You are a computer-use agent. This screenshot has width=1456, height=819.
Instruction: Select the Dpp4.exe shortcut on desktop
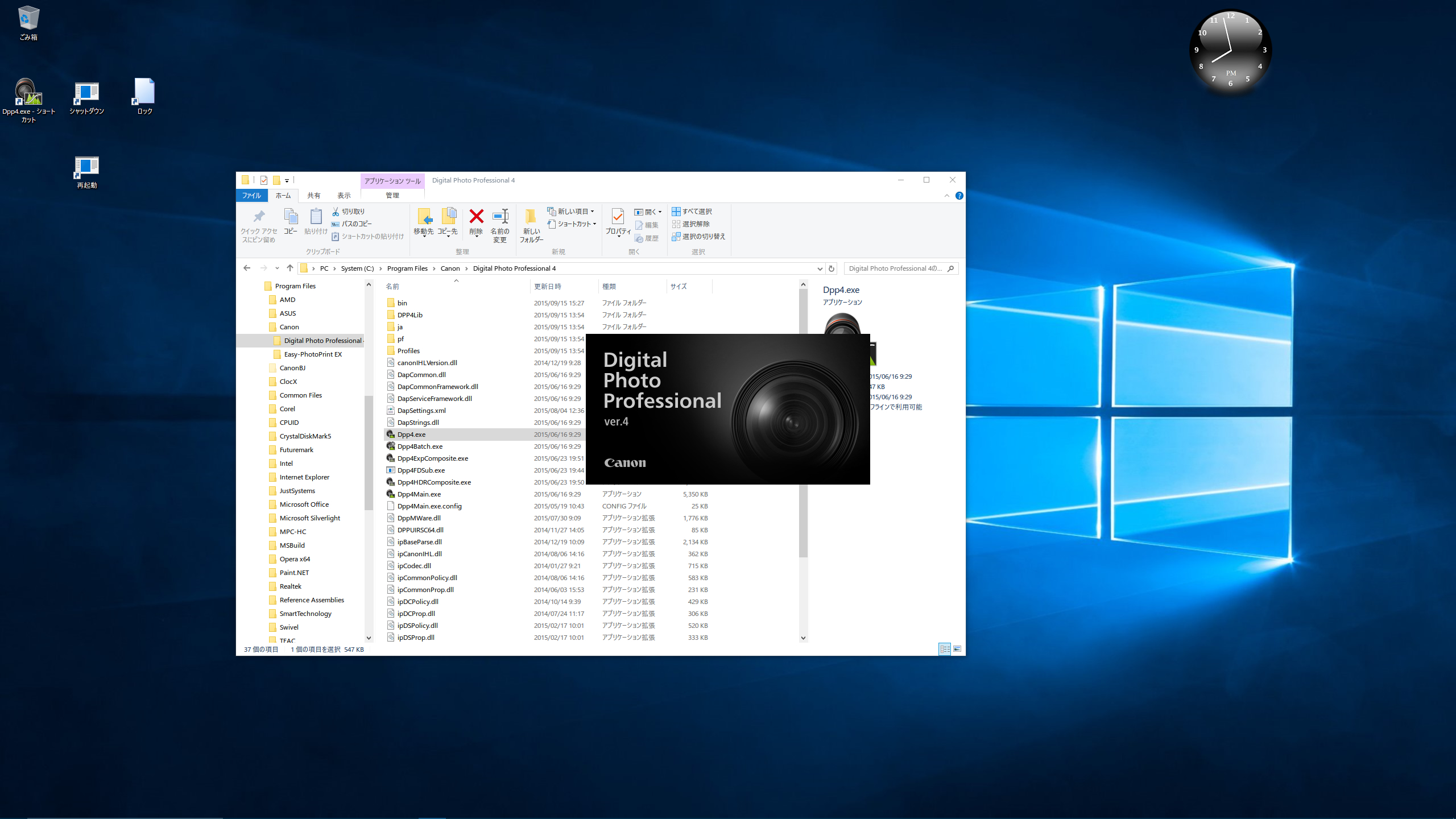28,101
